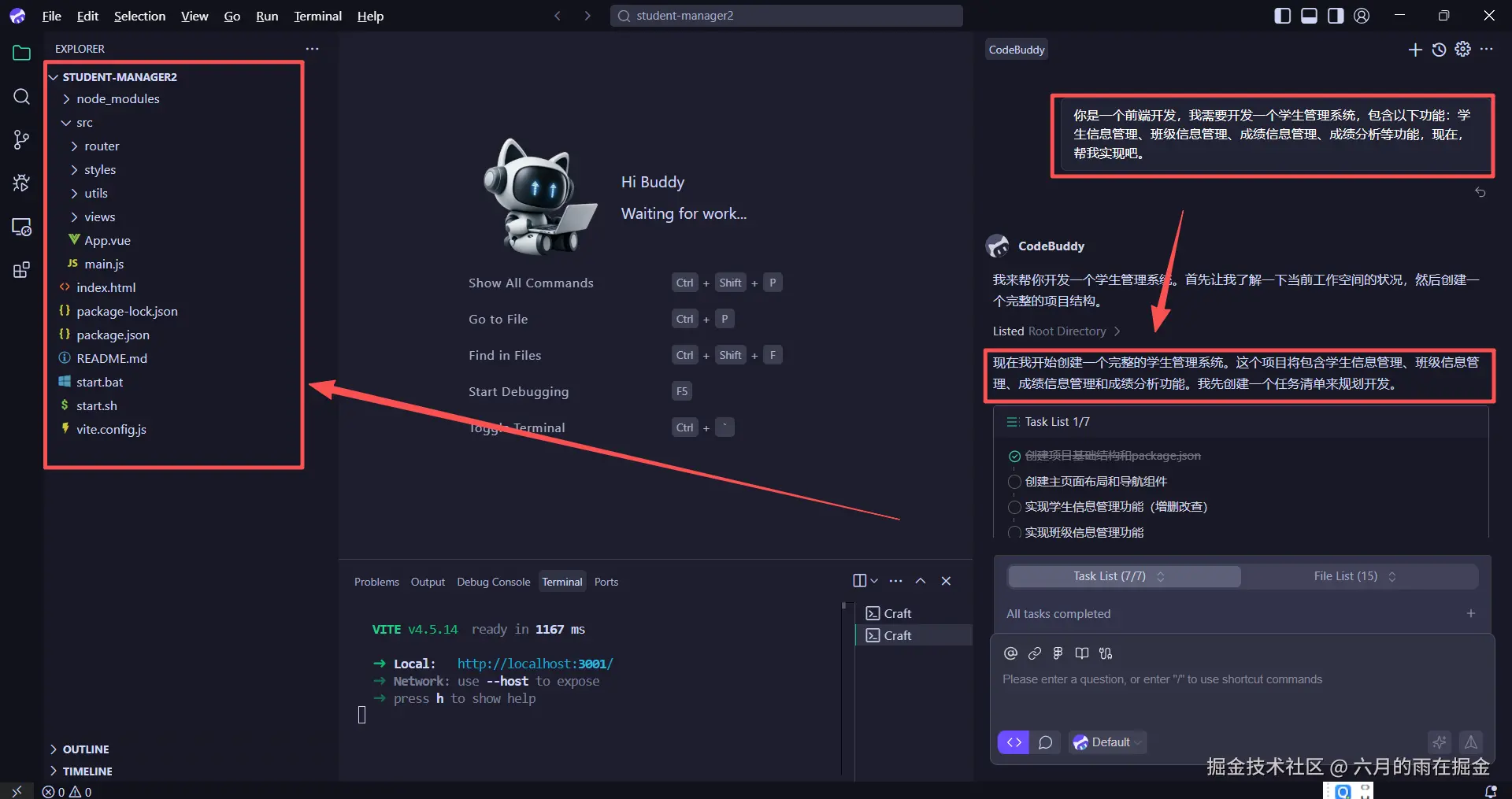The image size is (1512, 799).
Task: Expand the File List (15) panel
Action: [x=1354, y=576]
